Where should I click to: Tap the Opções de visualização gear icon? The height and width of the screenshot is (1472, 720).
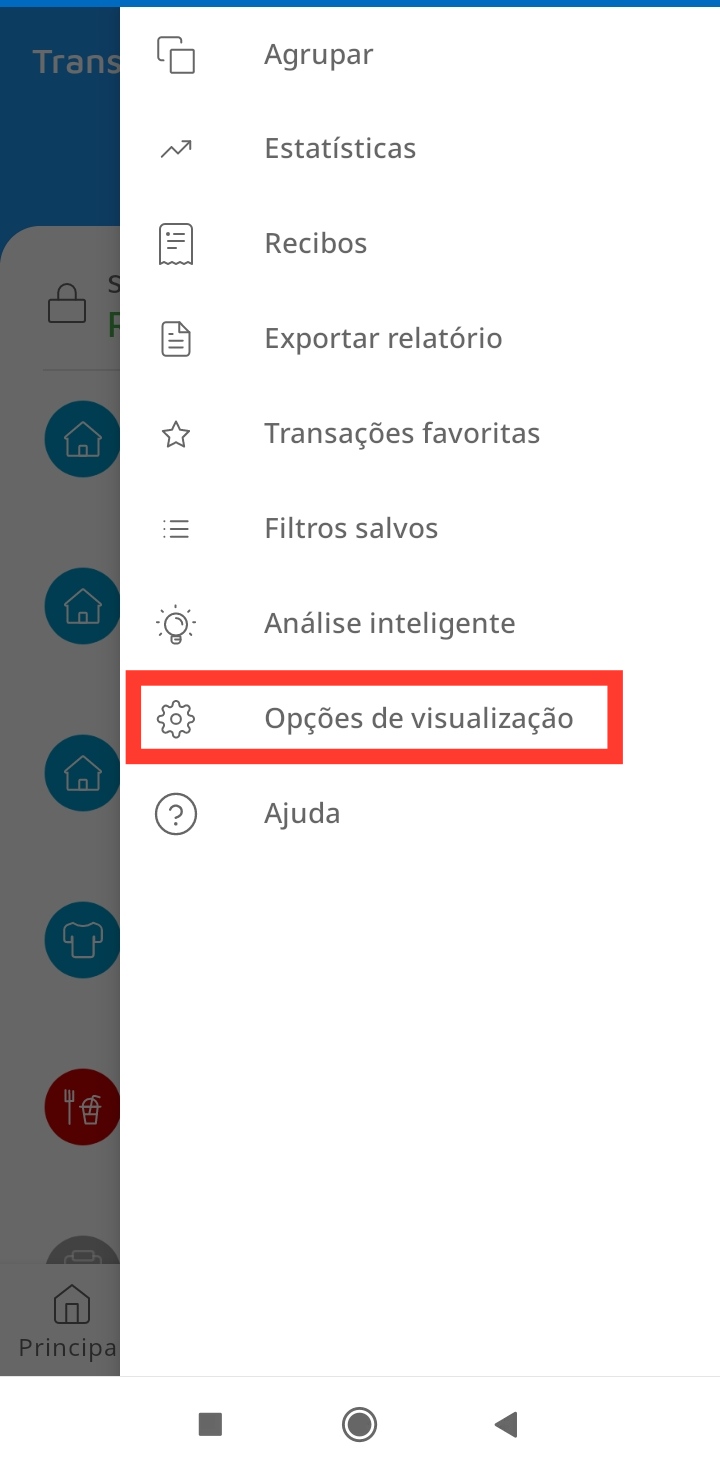(x=176, y=719)
